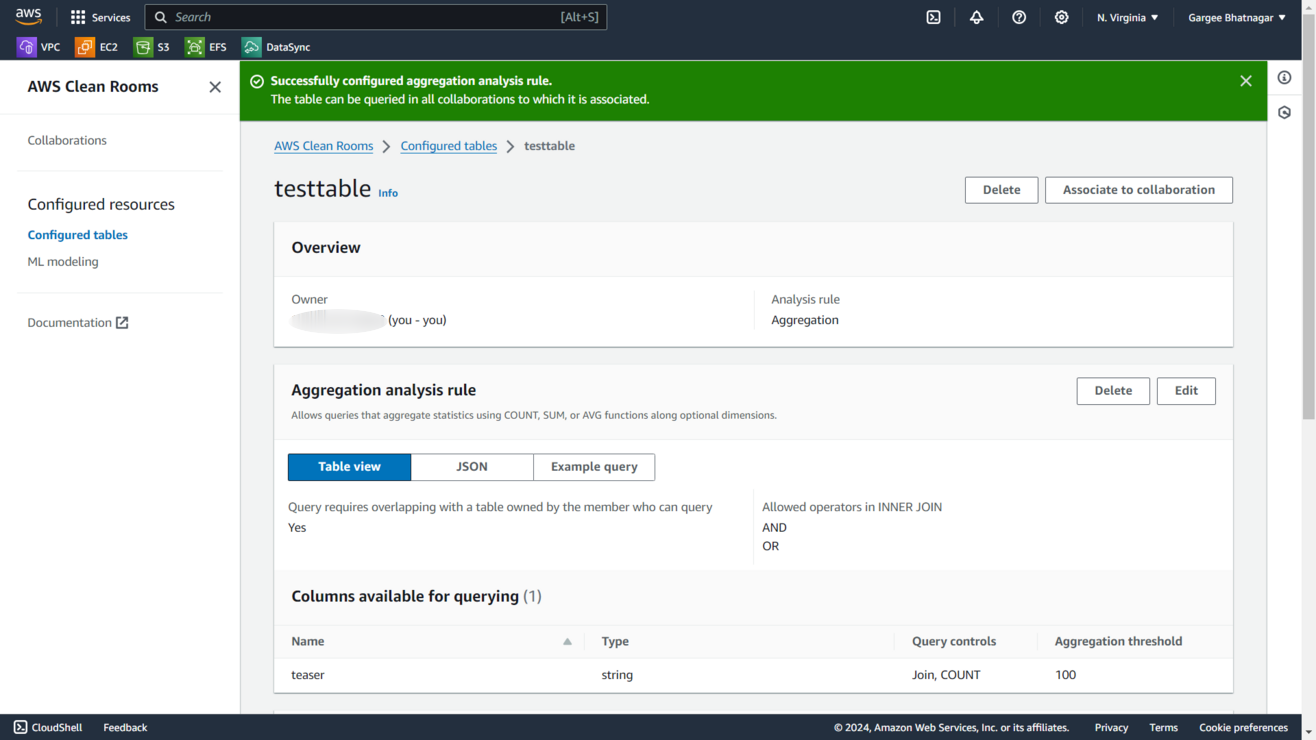This screenshot has height=740, width=1316.
Task: Edit the aggregation analysis rule
Action: (x=1186, y=391)
